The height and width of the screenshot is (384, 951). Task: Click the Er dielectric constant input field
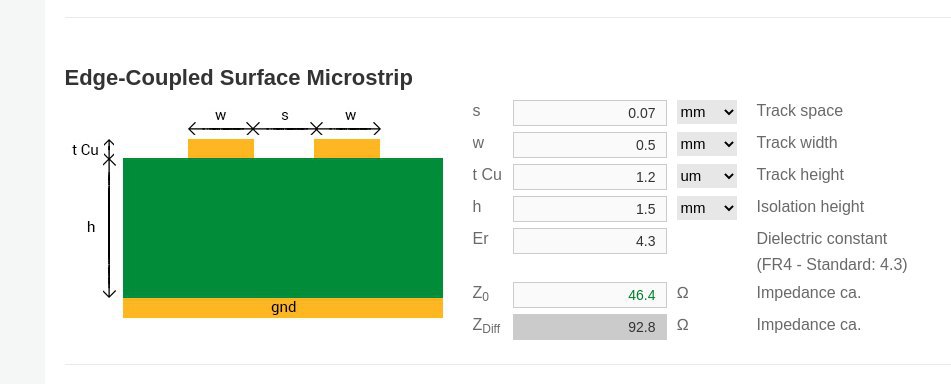[590, 241]
